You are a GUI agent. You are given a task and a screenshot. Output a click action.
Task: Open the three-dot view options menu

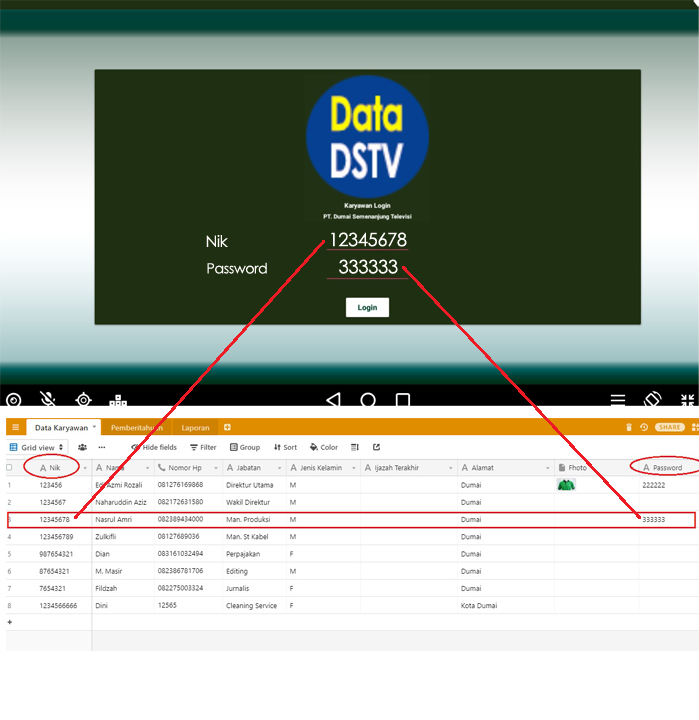[x=102, y=447]
